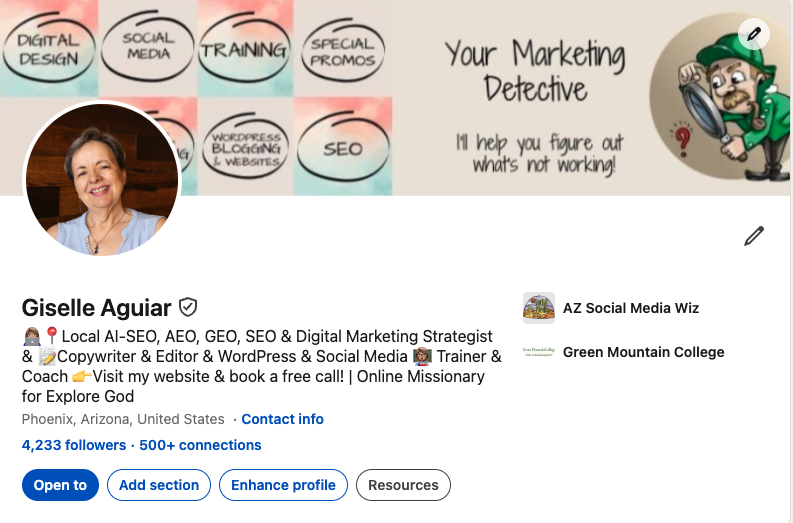Click the Open to button
The image size is (793, 523).
click(x=60, y=485)
